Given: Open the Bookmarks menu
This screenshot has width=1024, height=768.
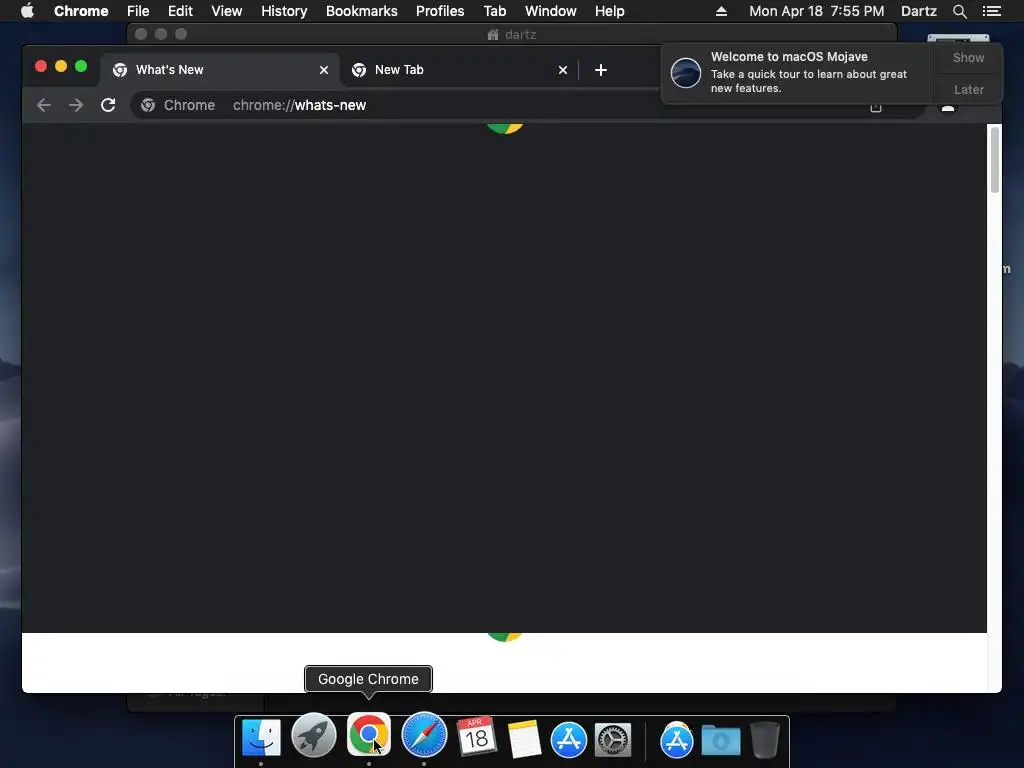Looking at the screenshot, I should click(x=362, y=11).
